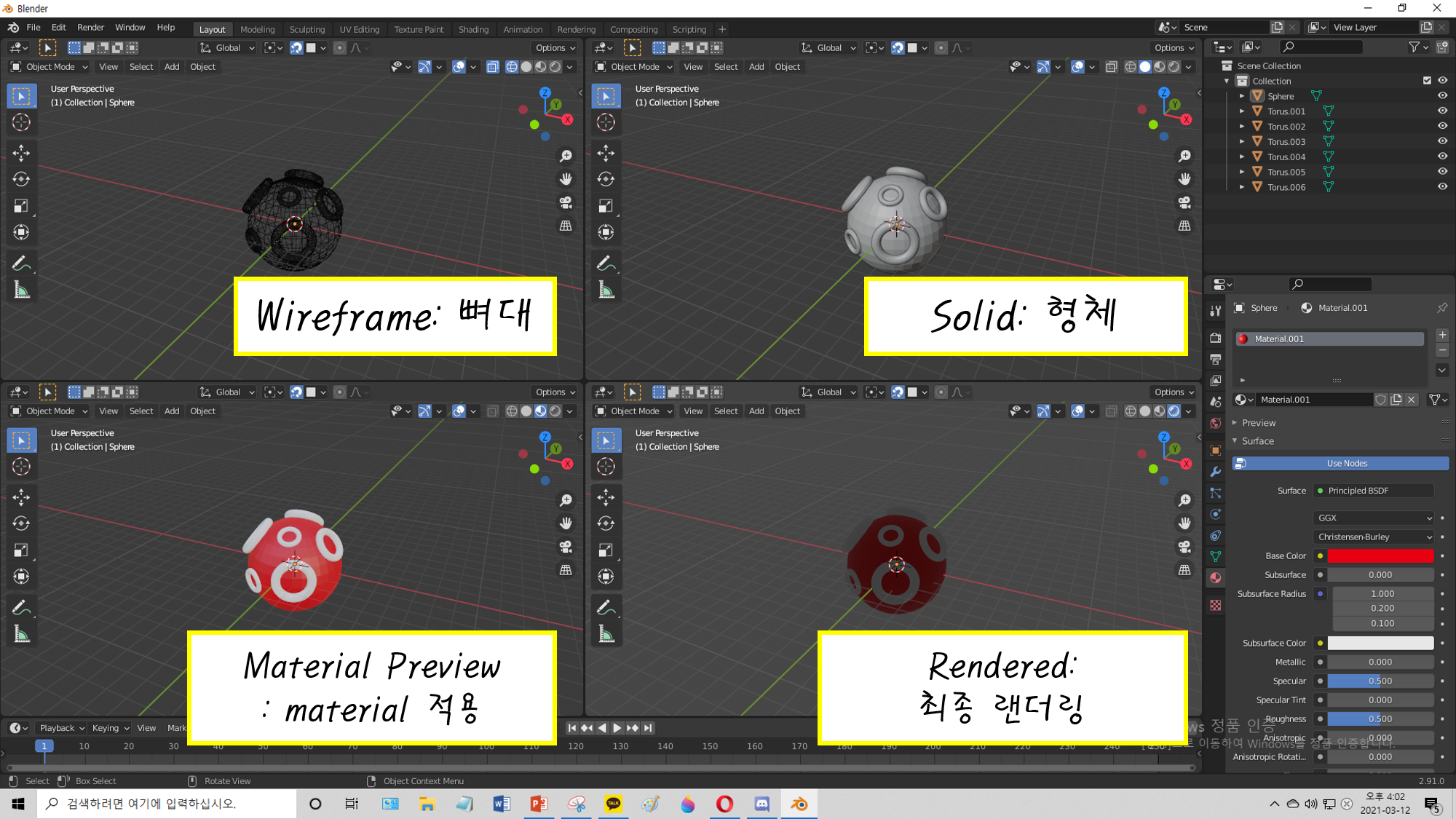Choose the Measure tool in top-left viewport

pyautogui.click(x=21, y=291)
